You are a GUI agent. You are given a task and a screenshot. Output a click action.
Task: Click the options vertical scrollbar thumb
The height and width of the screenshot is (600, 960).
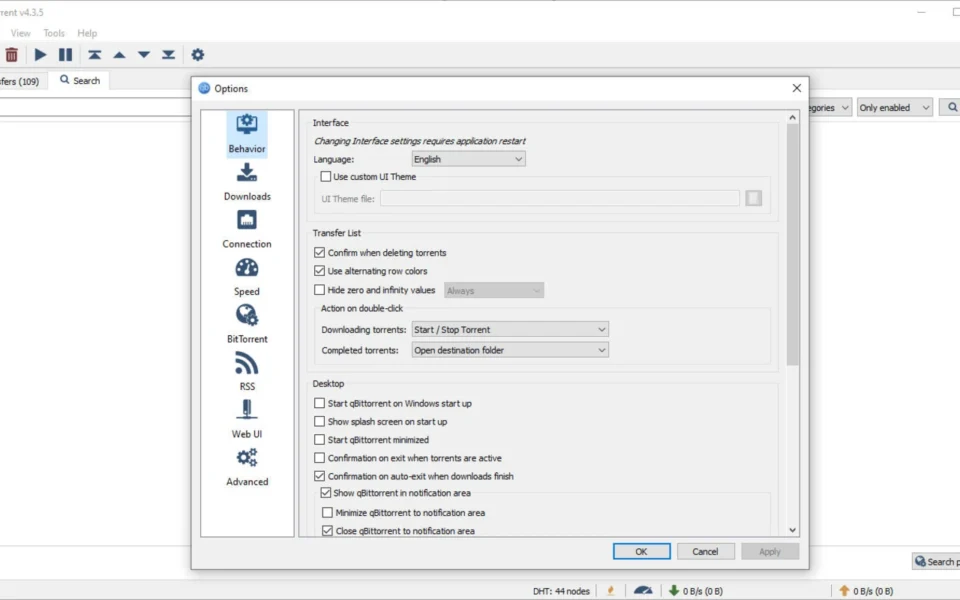[x=792, y=245]
